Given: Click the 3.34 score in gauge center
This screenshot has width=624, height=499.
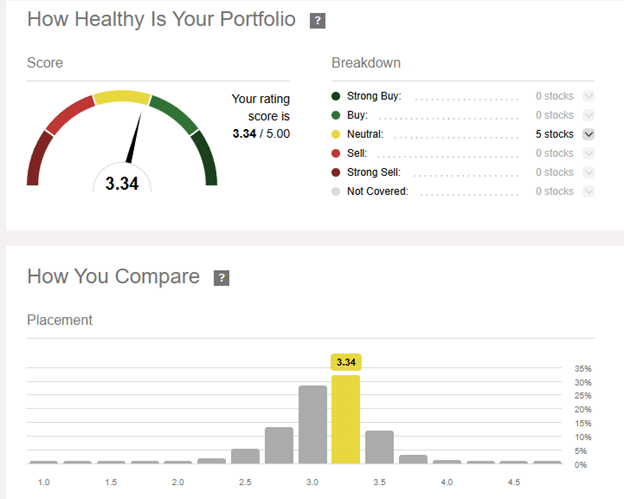Looking at the screenshot, I should [x=122, y=183].
